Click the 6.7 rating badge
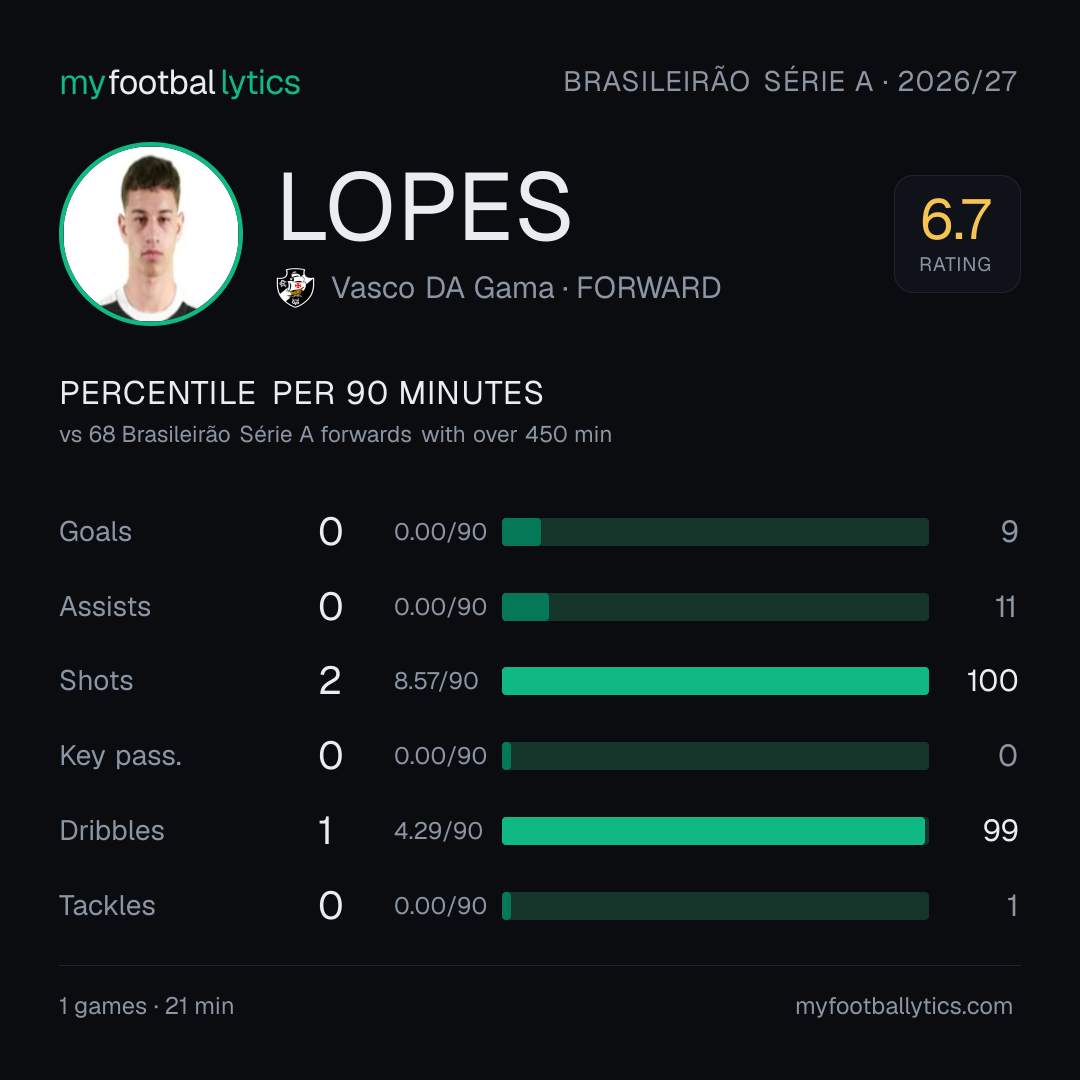The width and height of the screenshot is (1080, 1080). [957, 233]
